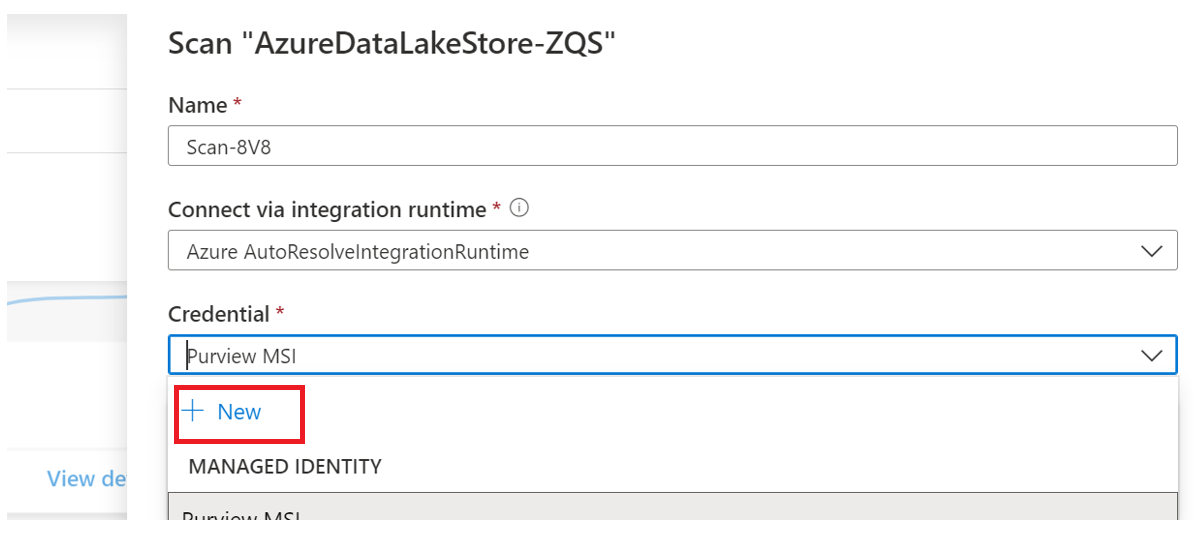
Task: Select New credential option
Action: (x=239, y=412)
